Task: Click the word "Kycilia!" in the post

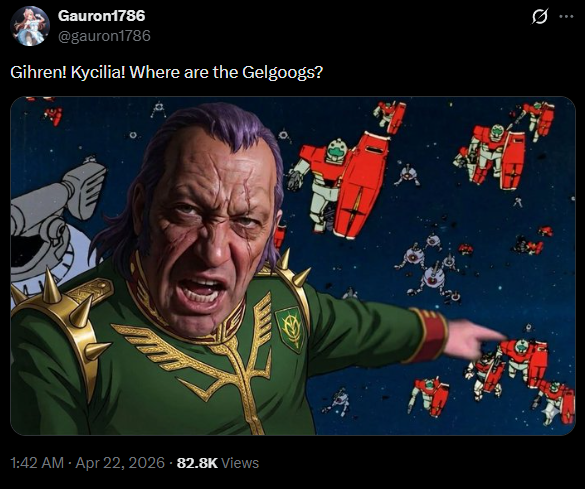Action: point(98,72)
